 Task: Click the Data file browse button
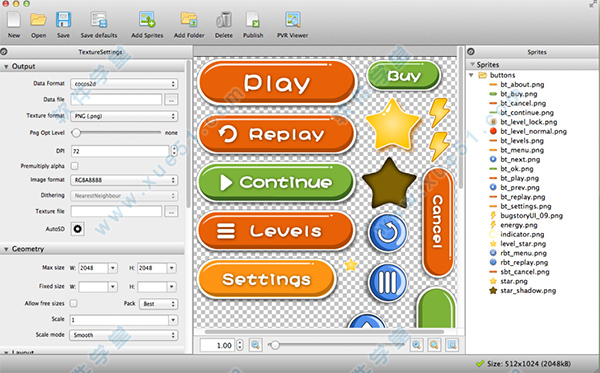[x=171, y=100]
